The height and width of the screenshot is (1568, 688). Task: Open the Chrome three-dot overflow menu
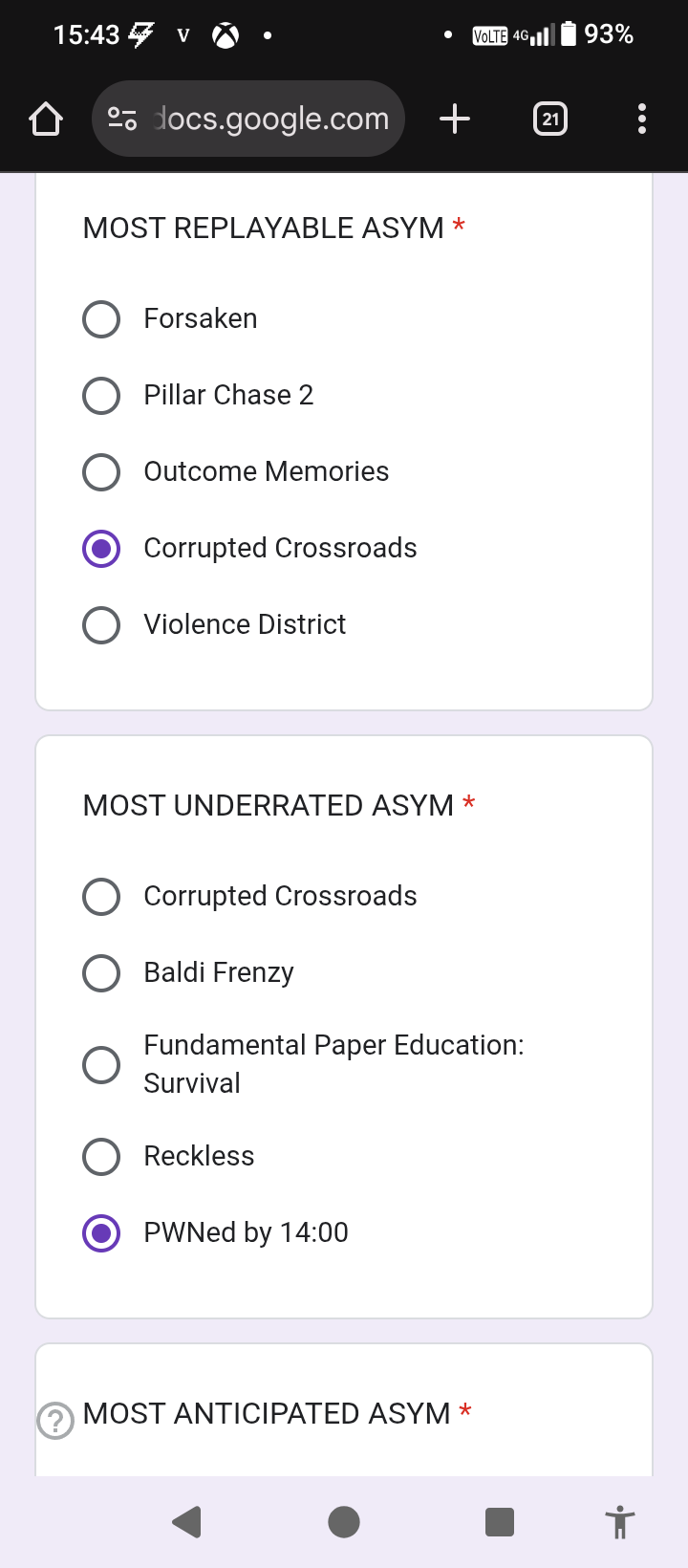[641, 120]
